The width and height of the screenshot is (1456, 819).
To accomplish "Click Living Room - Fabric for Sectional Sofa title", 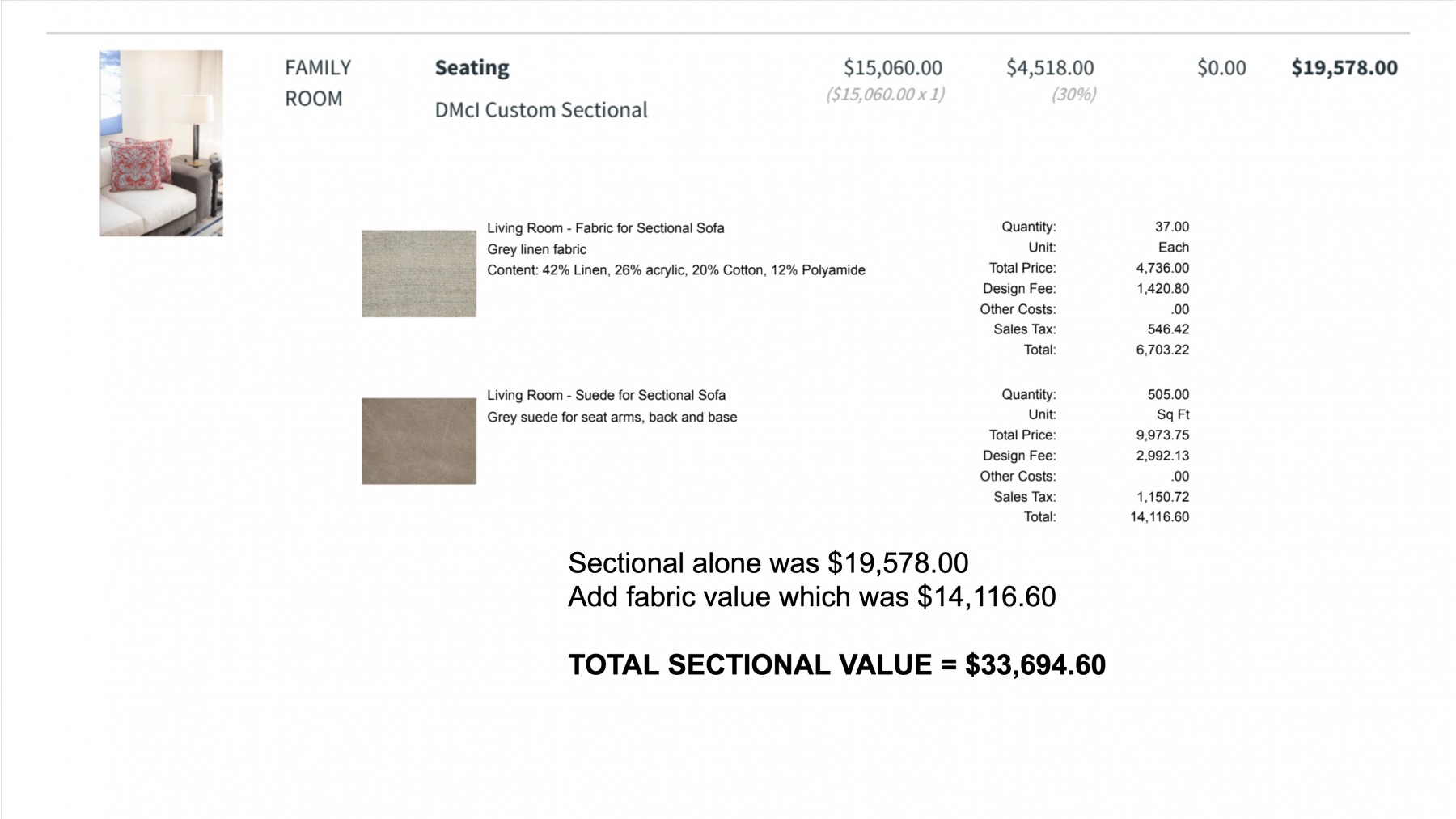I will coord(606,228).
